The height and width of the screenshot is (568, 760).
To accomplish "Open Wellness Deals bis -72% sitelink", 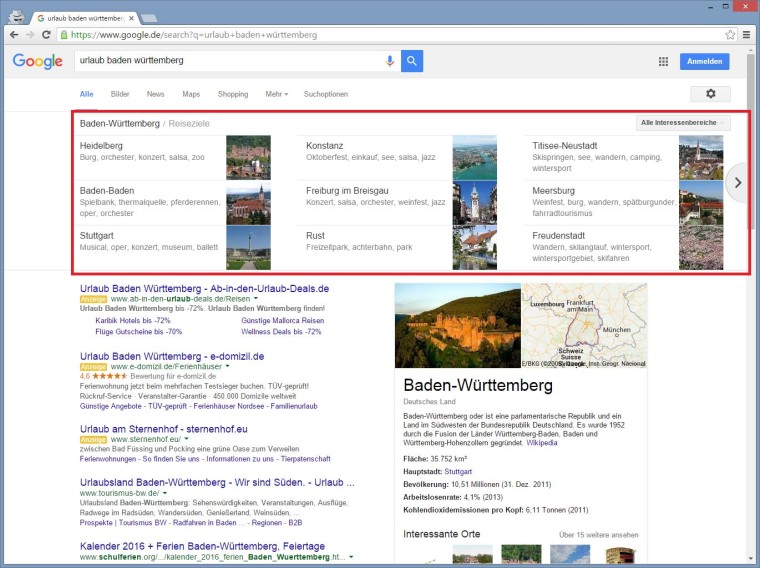I will click(281, 331).
